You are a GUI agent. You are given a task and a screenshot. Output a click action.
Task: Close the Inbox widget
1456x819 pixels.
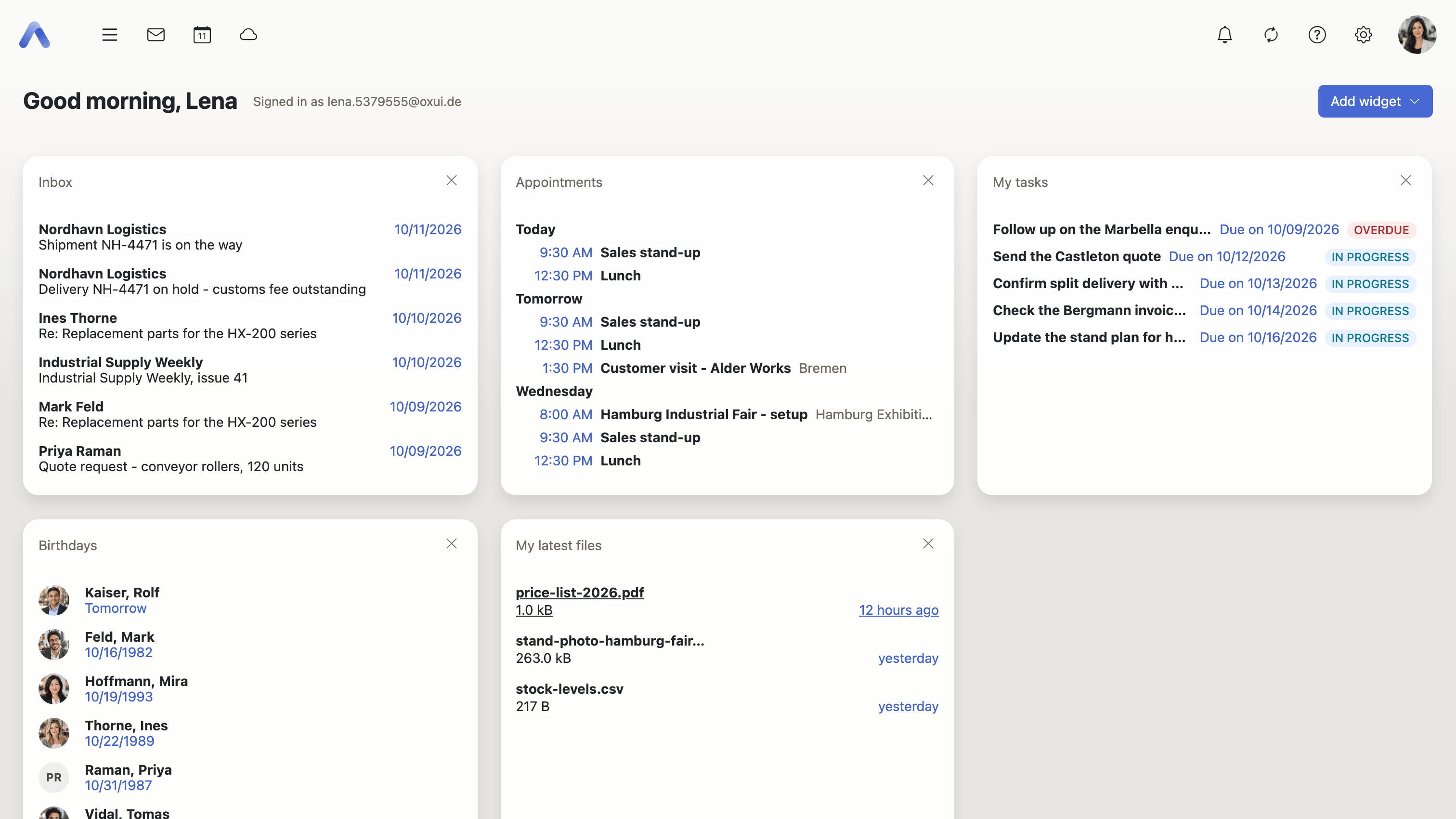pos(452,181)
